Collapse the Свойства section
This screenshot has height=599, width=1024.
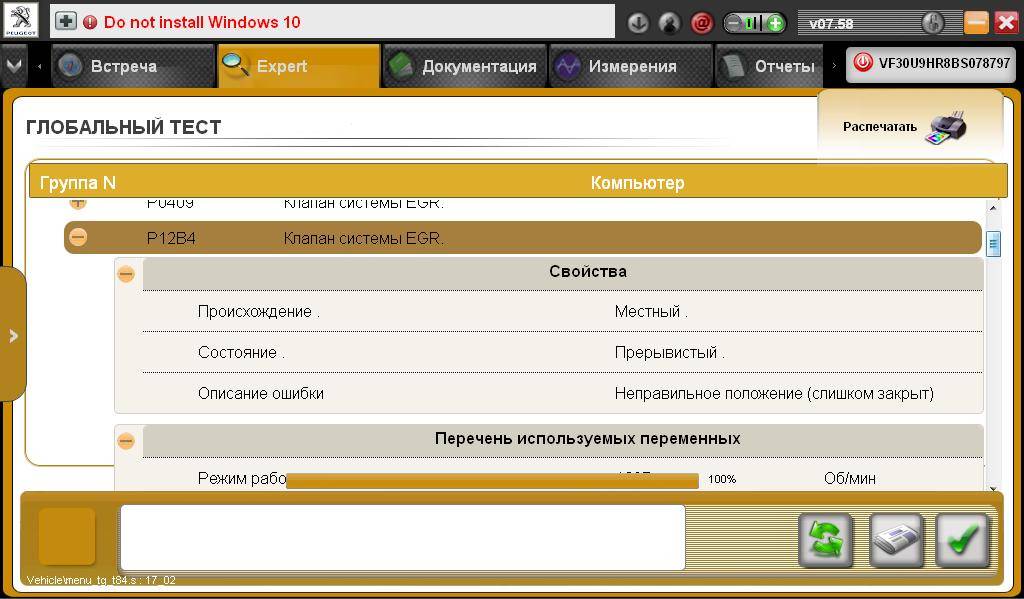(126, 273)
